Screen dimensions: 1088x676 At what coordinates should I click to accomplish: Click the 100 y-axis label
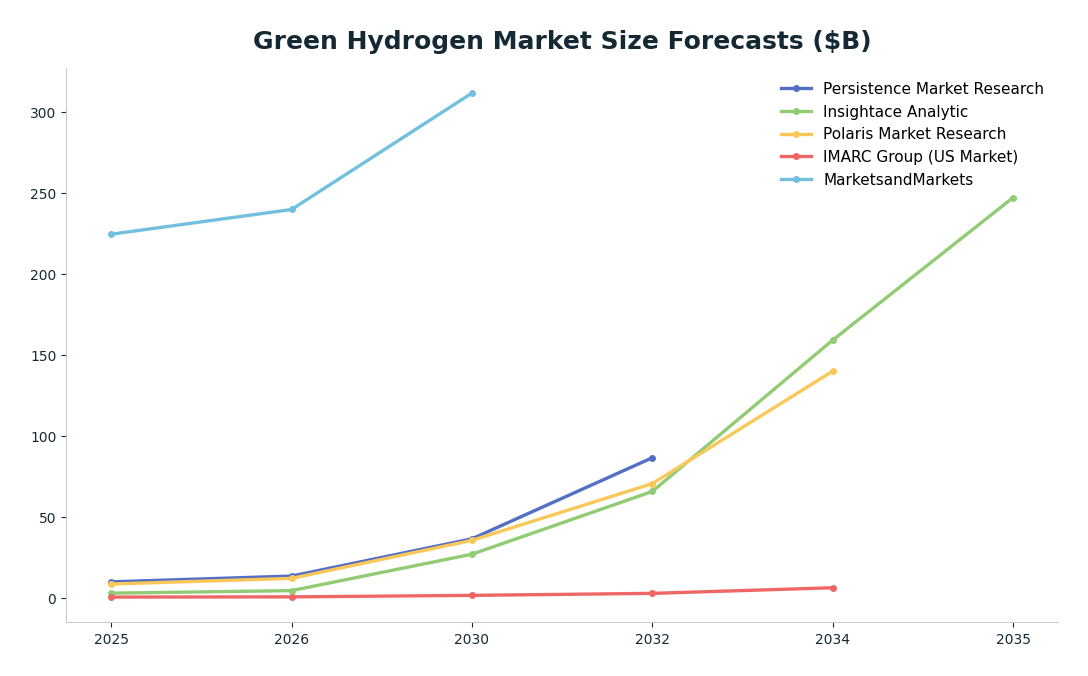pyautogui.click(x=44, y=437)
